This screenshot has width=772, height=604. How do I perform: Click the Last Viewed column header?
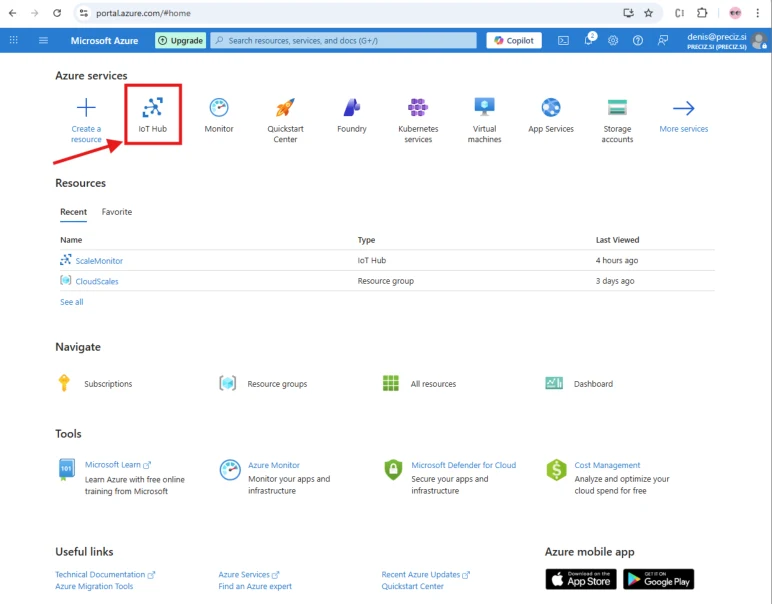[617, 240]
